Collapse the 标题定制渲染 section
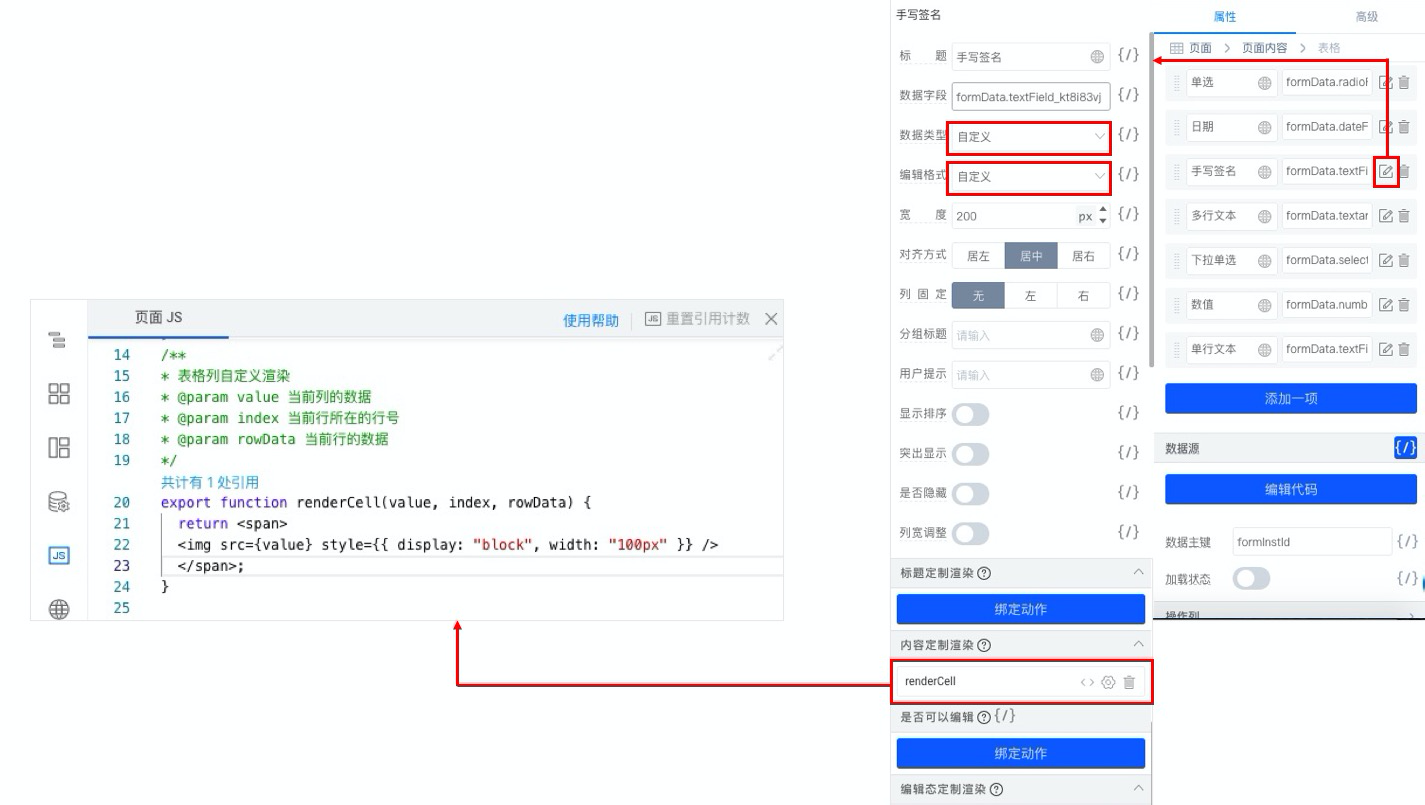This screenshot has height=805, width=1425. coord(1138,572)
